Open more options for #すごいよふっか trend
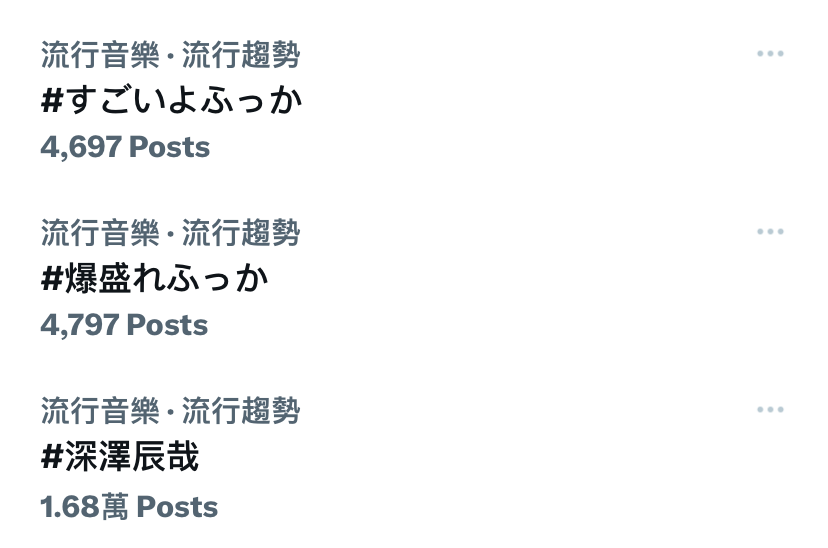Image resolution: width=828 pixels, height=548 pixels. (x=770, y=53)
